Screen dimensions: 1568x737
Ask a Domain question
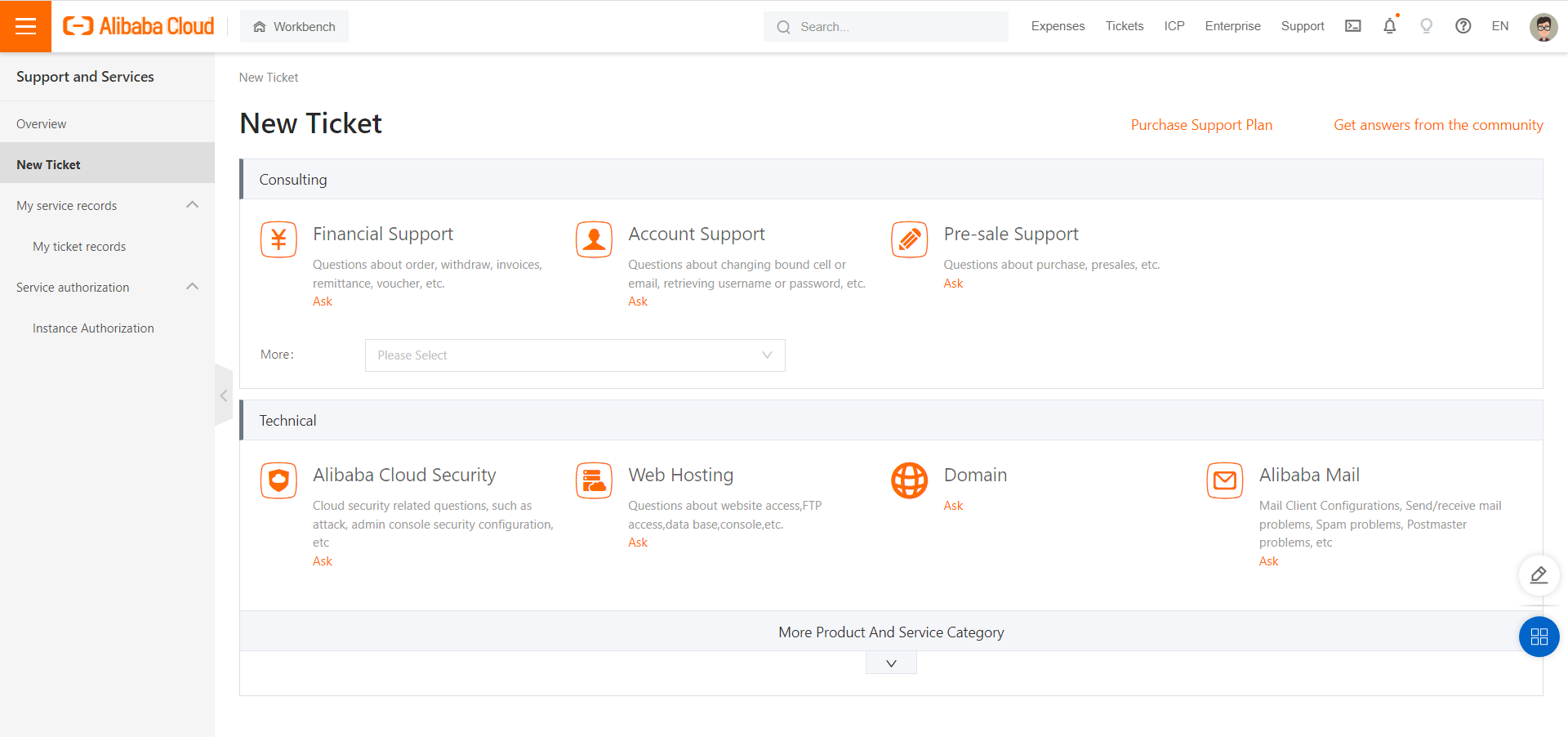pos(953,506)
